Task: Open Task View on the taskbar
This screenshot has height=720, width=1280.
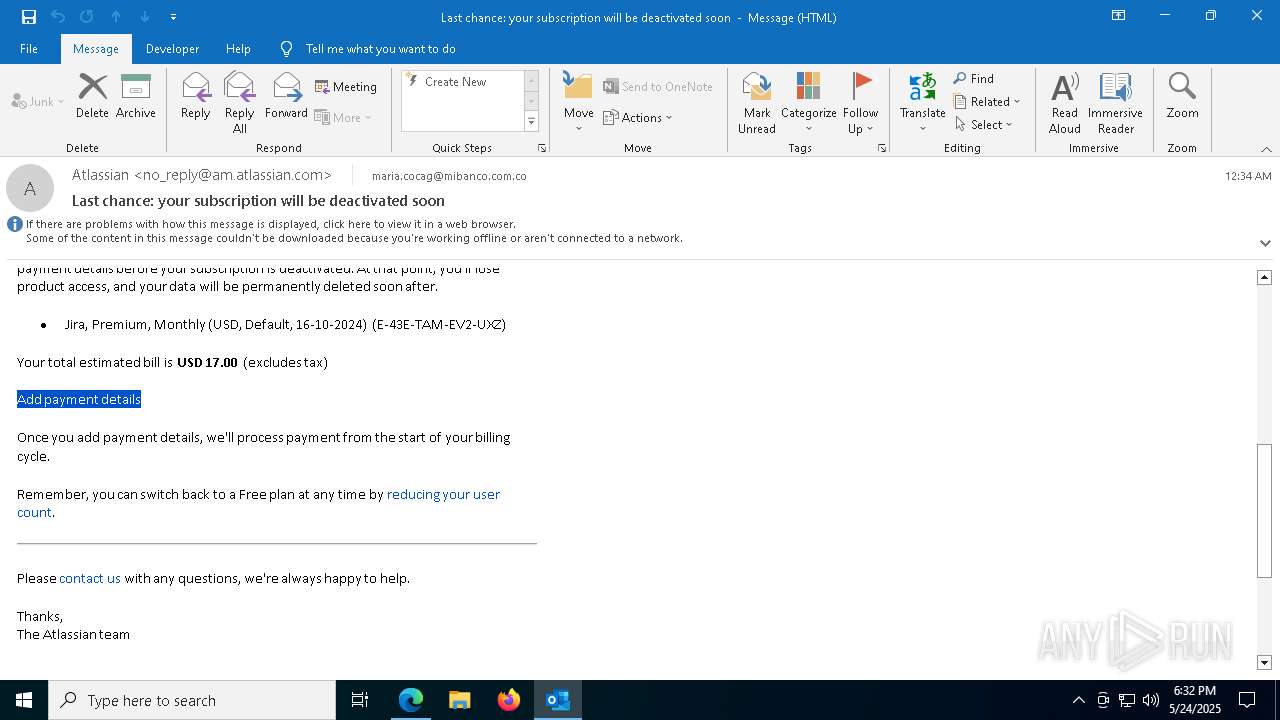Action: click(360, 700)
